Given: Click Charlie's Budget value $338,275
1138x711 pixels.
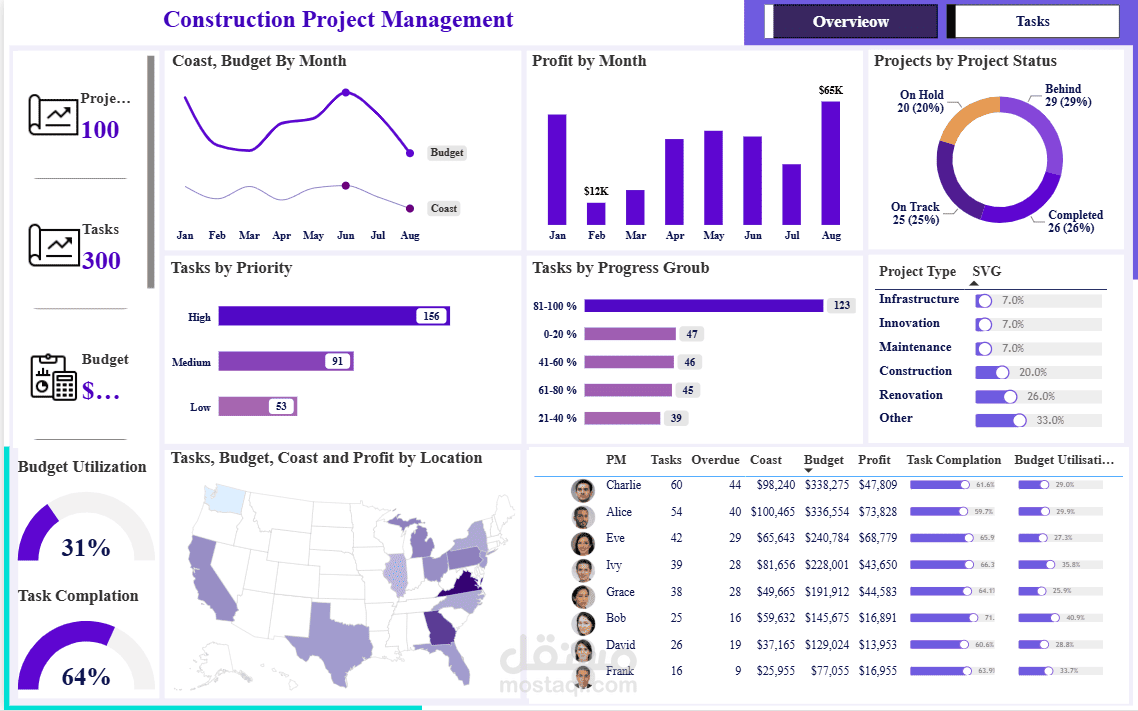Looking at the screenshot, I should click(x=827, y=485).
